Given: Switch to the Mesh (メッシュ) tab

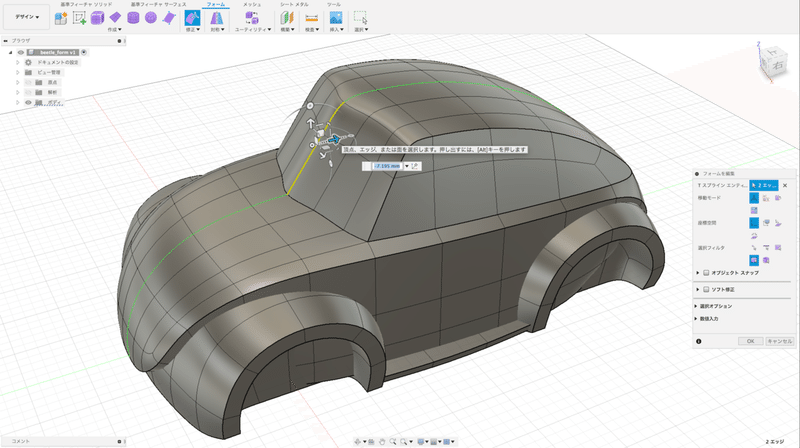Looking at the screenshot, I should 252,5.
